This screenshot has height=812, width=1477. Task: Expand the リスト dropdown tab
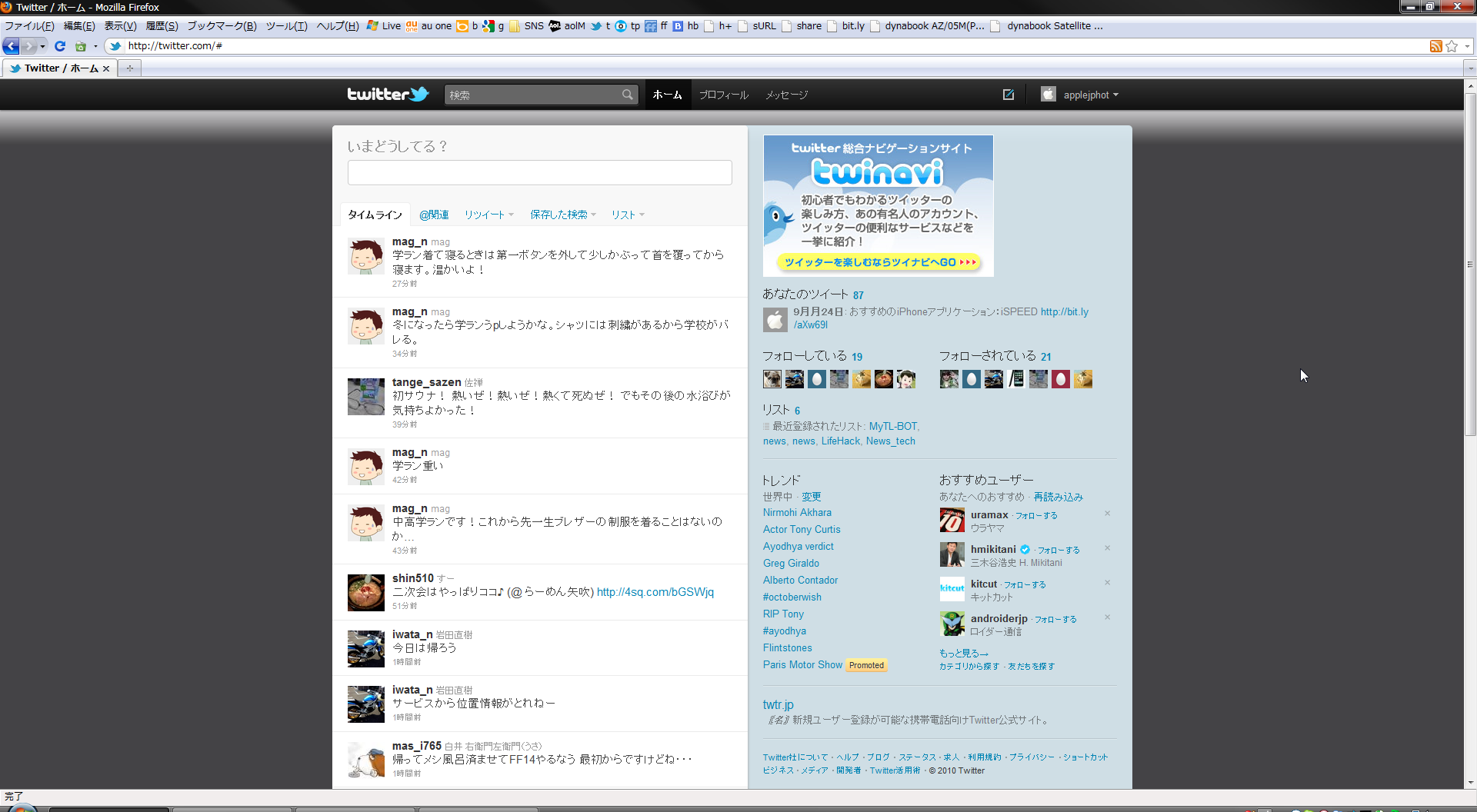(x=628, y=215)
